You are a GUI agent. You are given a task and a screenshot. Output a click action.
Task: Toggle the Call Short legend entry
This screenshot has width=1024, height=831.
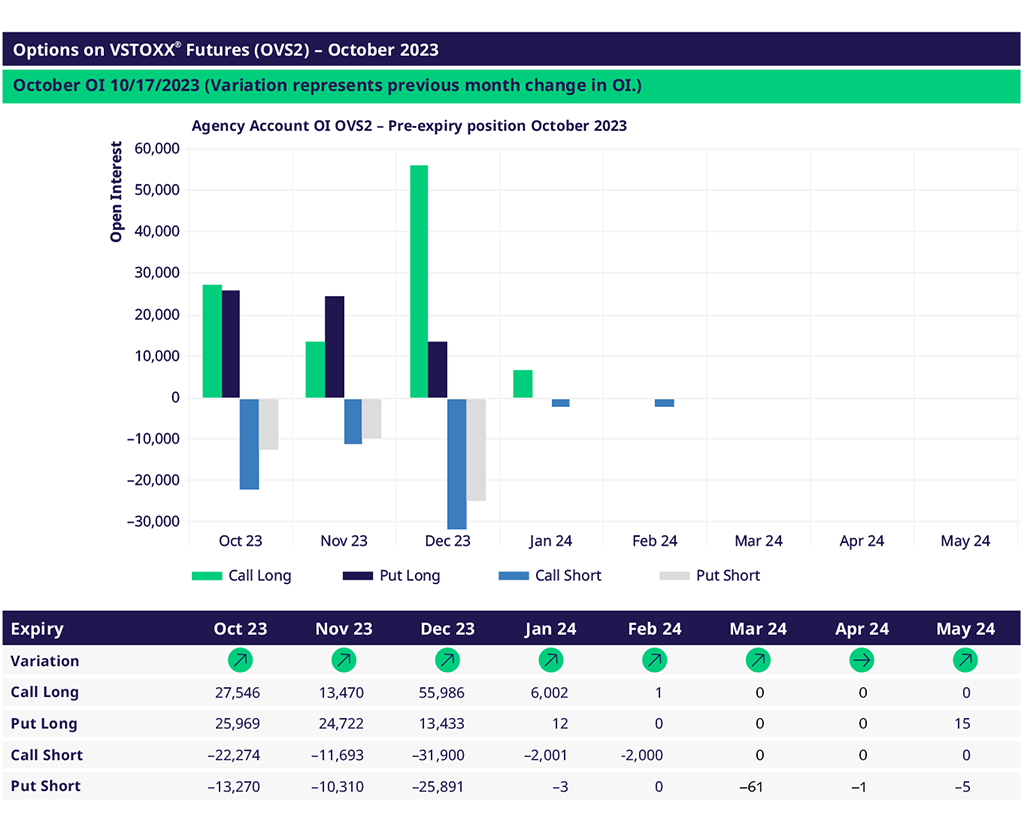click(550, 576)
